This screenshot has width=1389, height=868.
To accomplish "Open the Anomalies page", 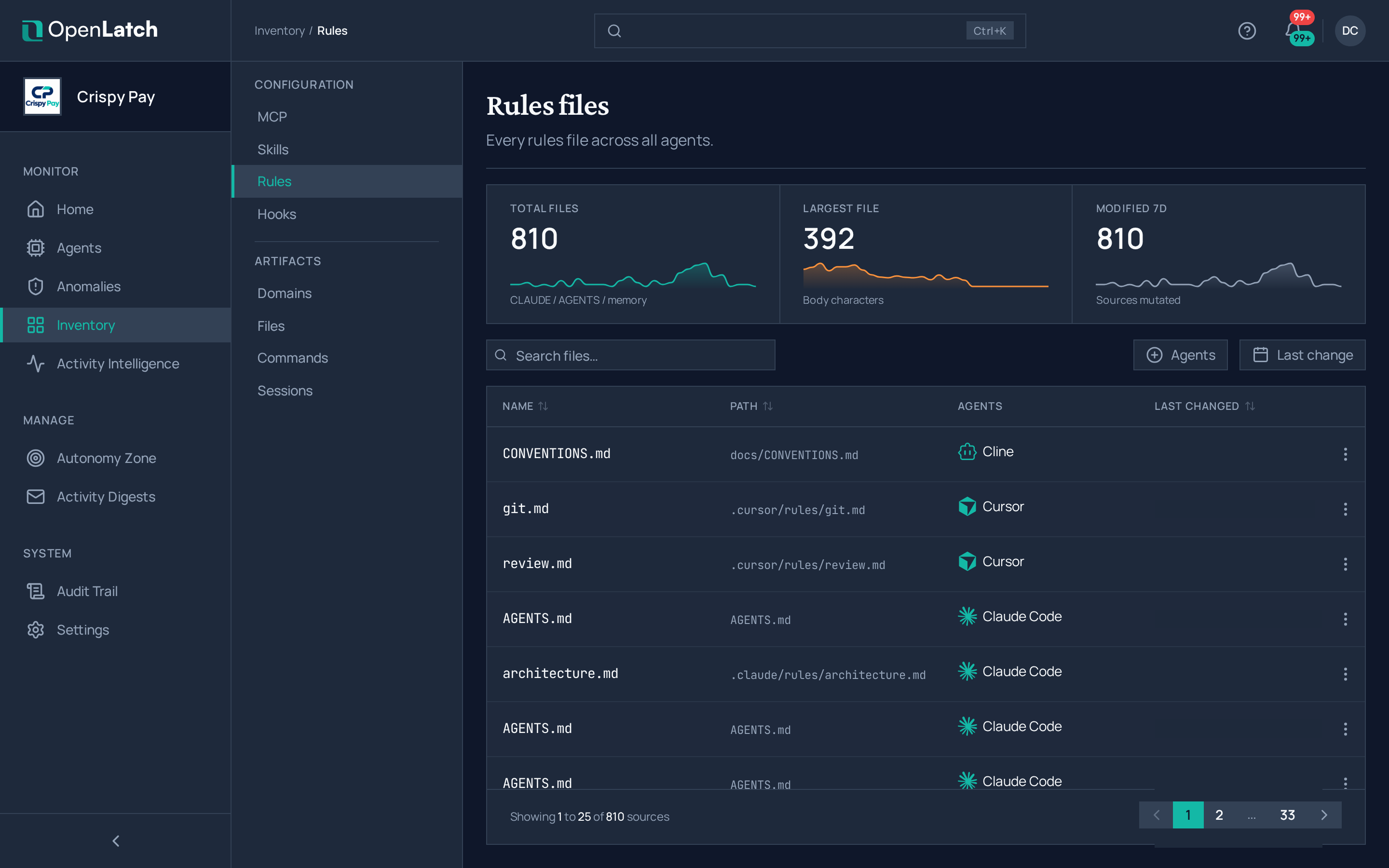I will pos(115,286).
